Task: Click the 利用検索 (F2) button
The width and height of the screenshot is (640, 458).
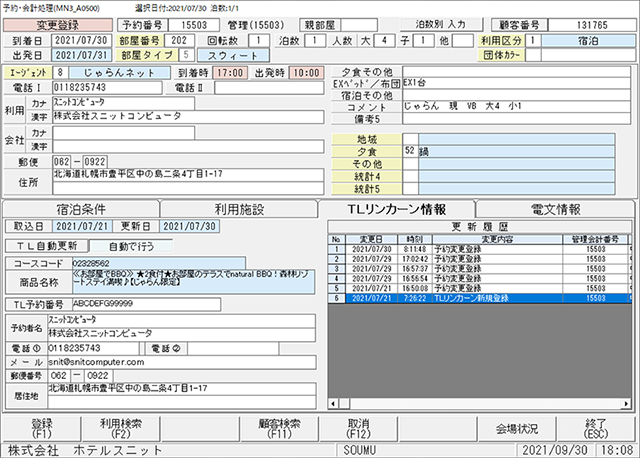Action: coord(121,428)
